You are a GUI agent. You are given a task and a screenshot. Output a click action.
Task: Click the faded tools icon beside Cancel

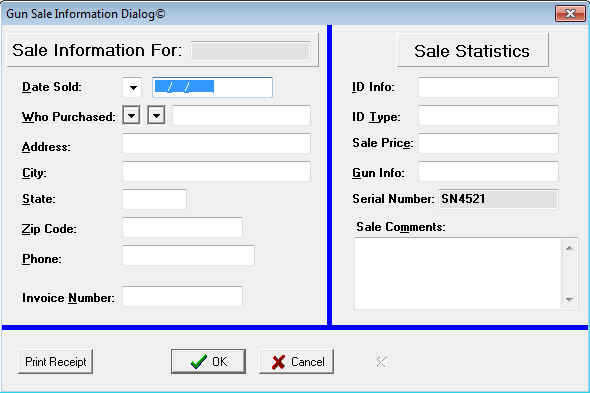tap(382, 362)
